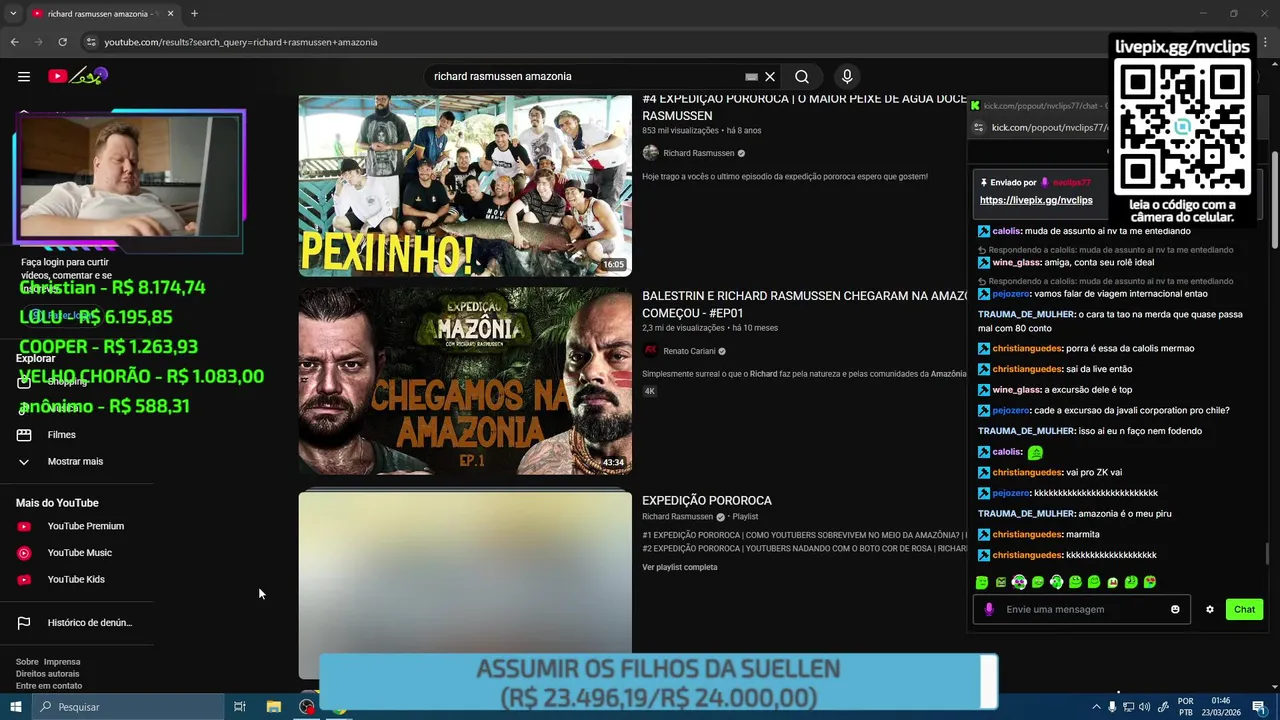Open the emoji picker in chat input
Image resolution: width=1280 pixels, height=720 pixels.
[x=1175, y=609]
